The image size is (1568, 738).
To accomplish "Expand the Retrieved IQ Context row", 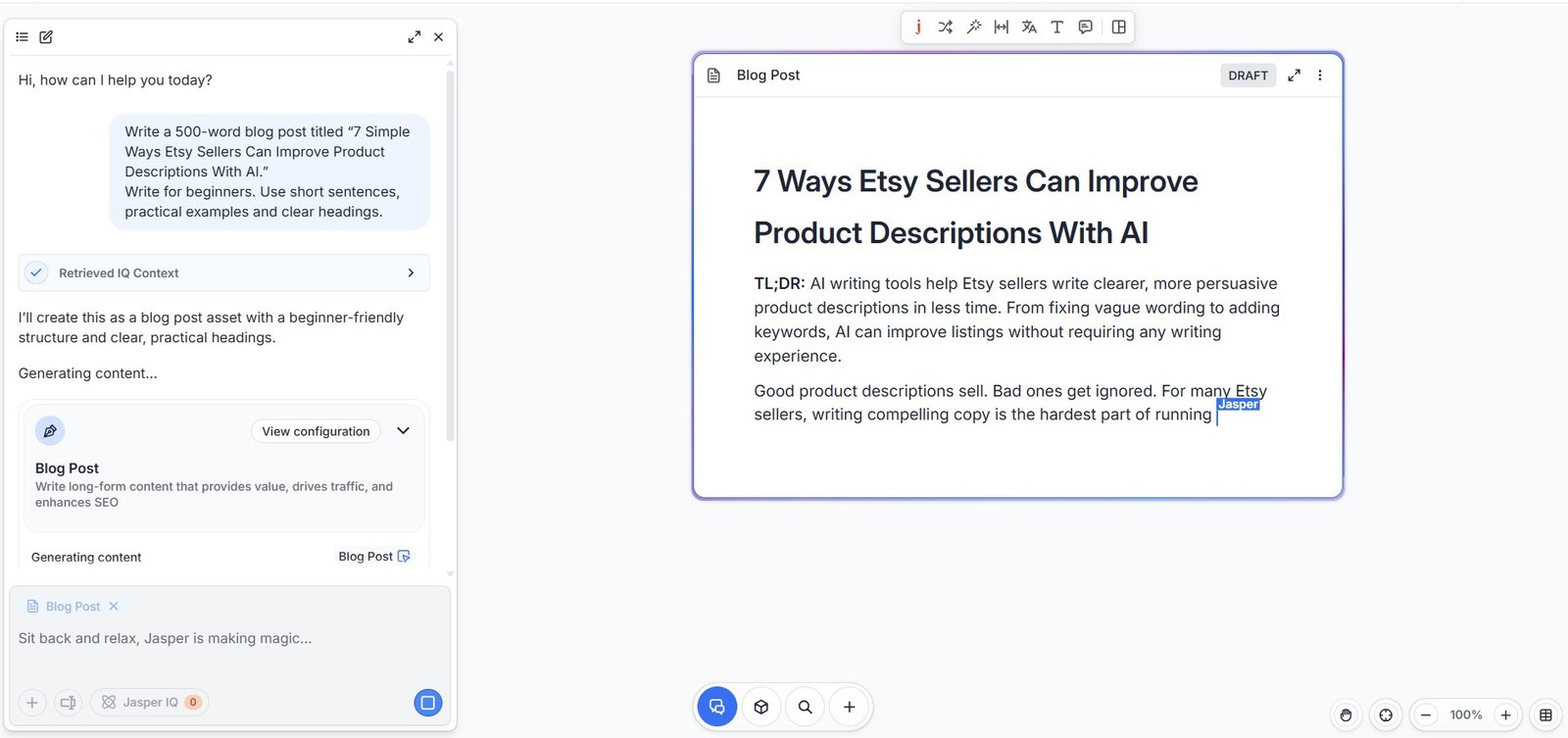I will (x=223, y=272).
